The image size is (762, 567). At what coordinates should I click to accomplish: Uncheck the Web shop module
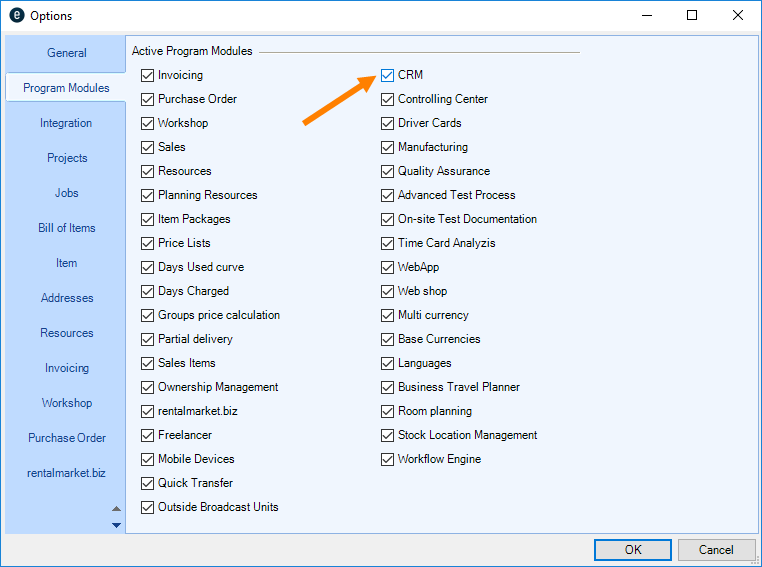click(388, 291)
